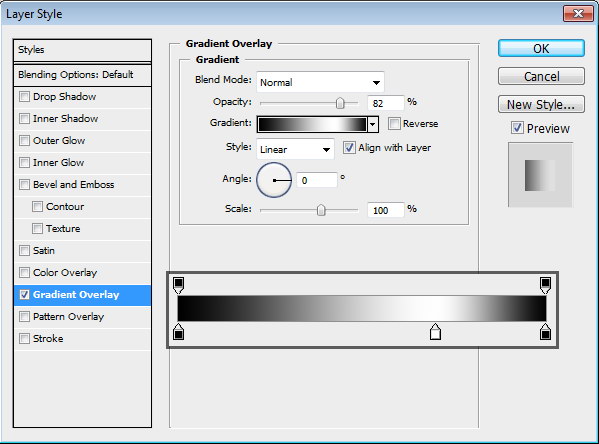Viewport: 599px width, 444px height.
Task: Click the angle dial control
Action: [x=274, y=180]
